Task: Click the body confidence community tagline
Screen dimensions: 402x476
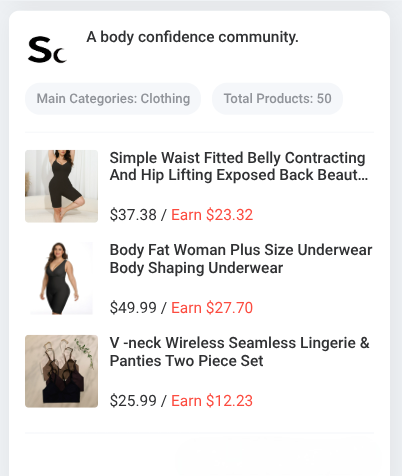Action: click(192, 37)
